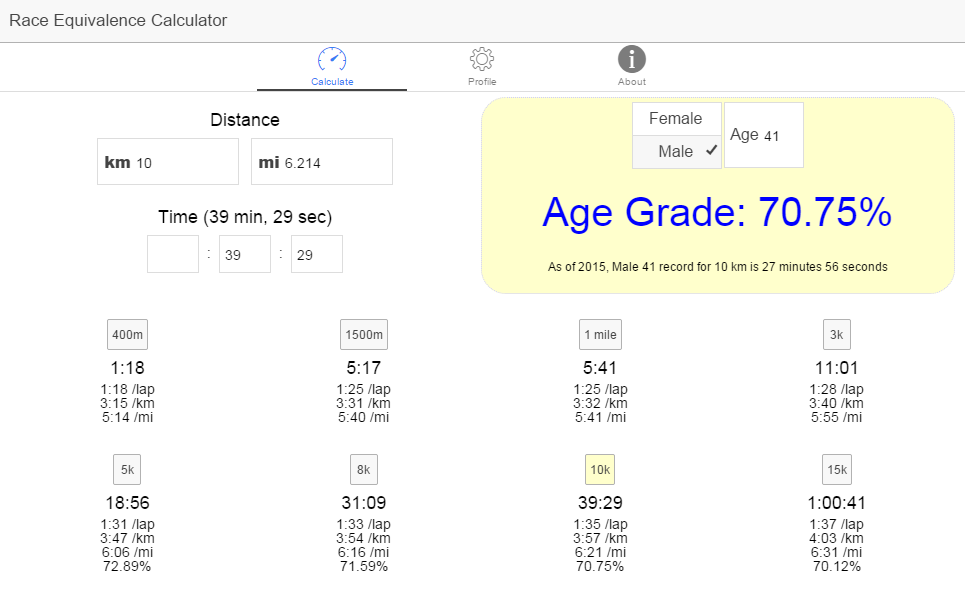Screen dimensions: 965x603
Task: Edit the Age field showing 41
Action: click(764, 135)
